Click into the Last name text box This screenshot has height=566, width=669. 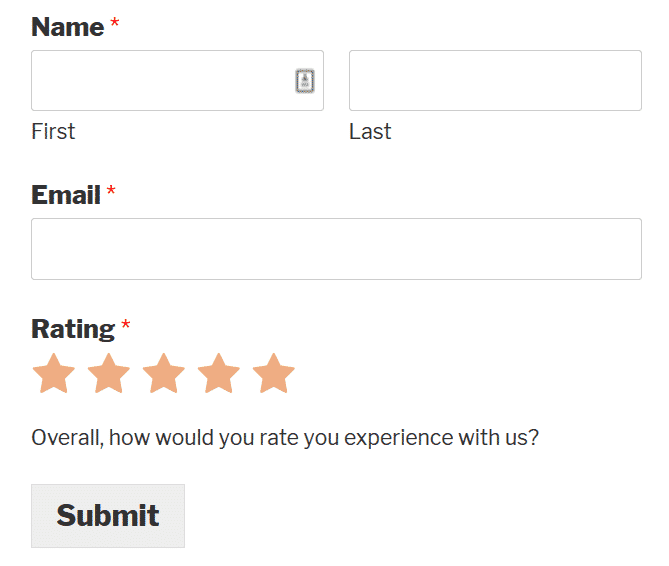coord(495,81)
